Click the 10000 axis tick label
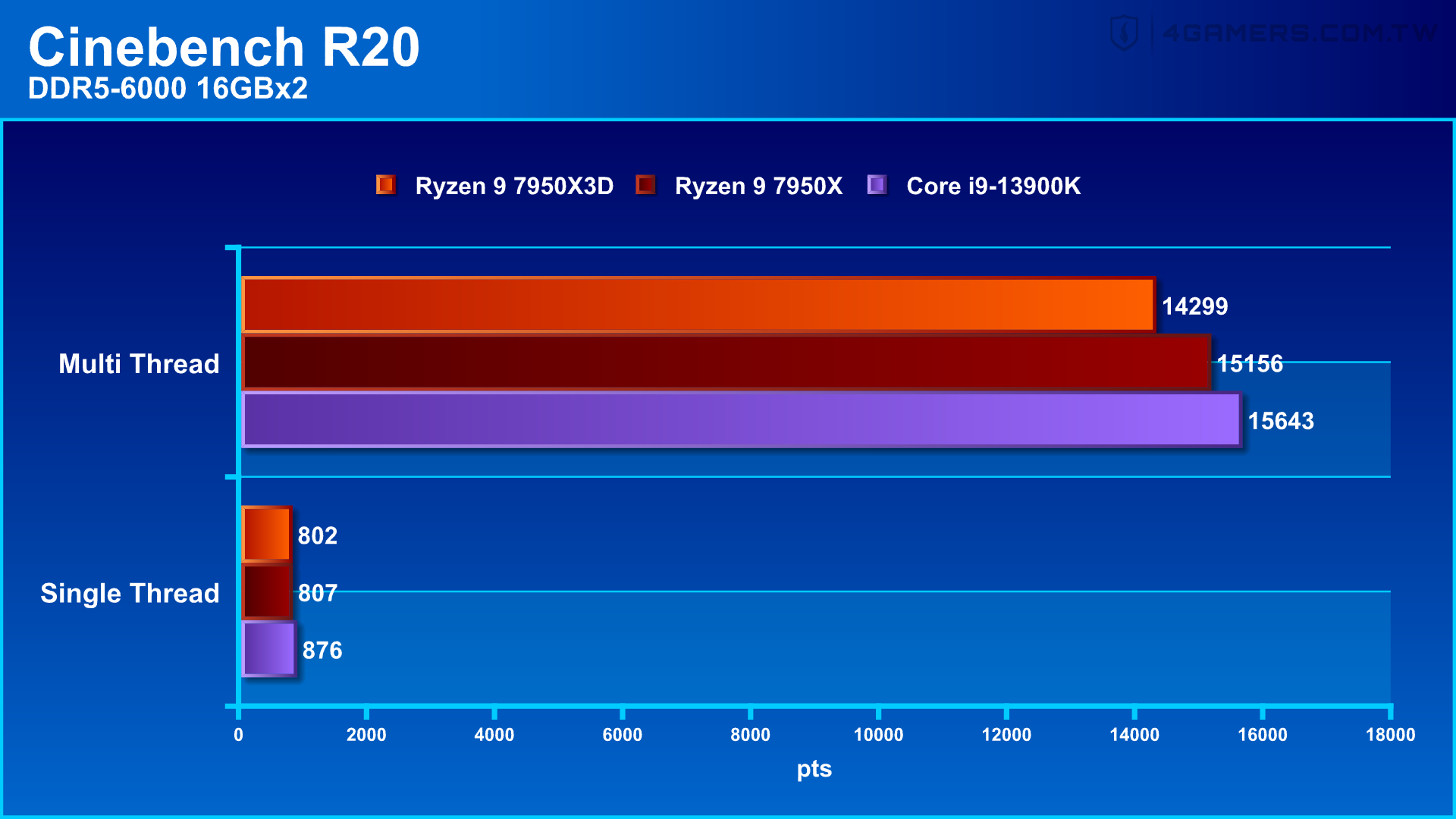Screen dimensions: 1456x819 (x=878, y=735)
